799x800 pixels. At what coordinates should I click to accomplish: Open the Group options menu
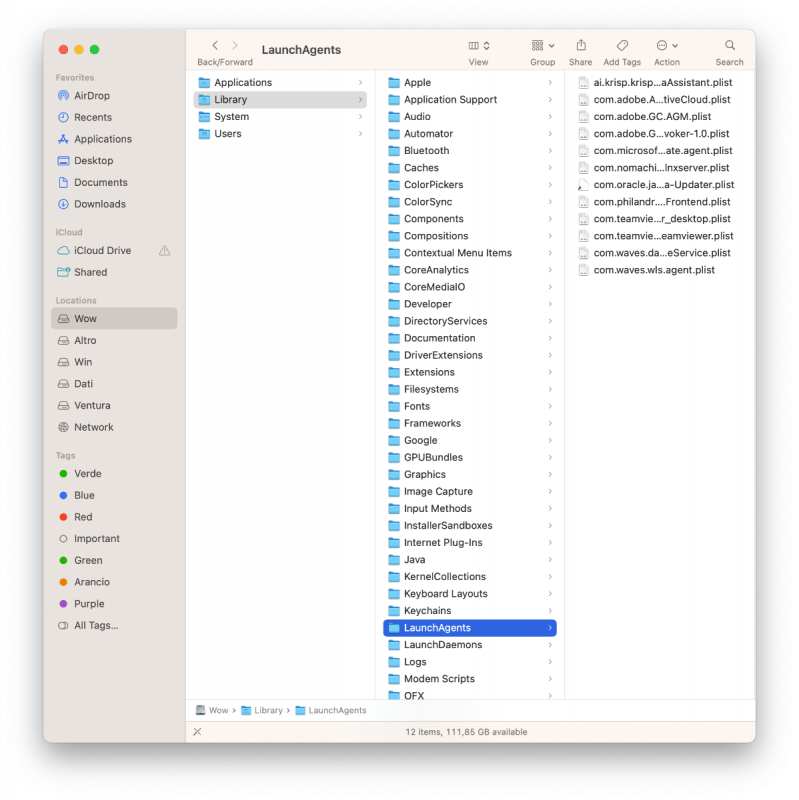[x=542, y=46]
